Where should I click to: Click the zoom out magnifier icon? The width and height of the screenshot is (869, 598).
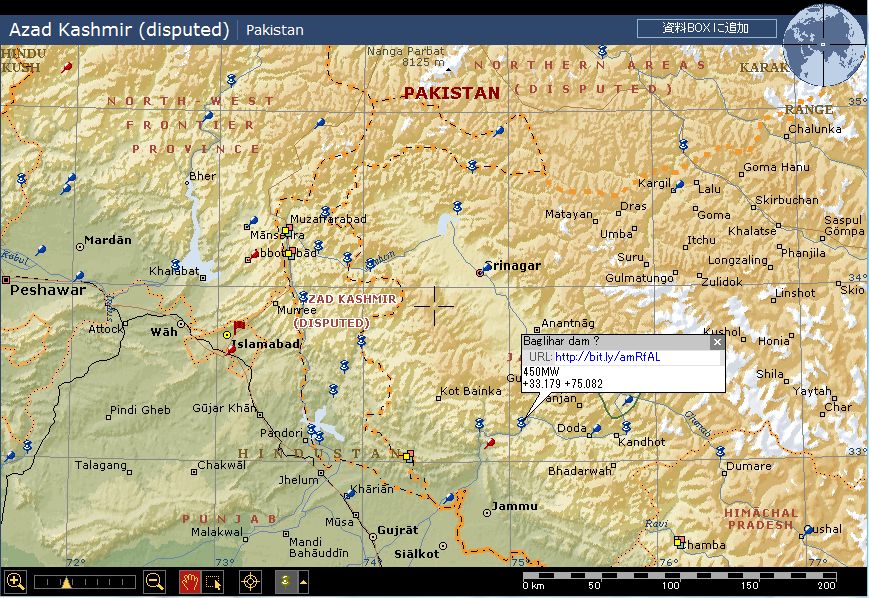(154, 581)
